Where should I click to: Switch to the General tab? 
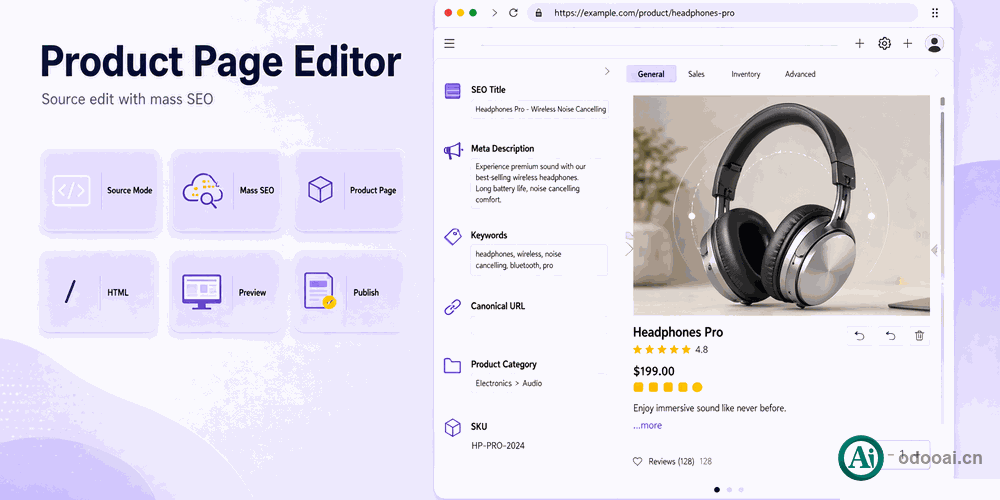click(x=651, y=74)
